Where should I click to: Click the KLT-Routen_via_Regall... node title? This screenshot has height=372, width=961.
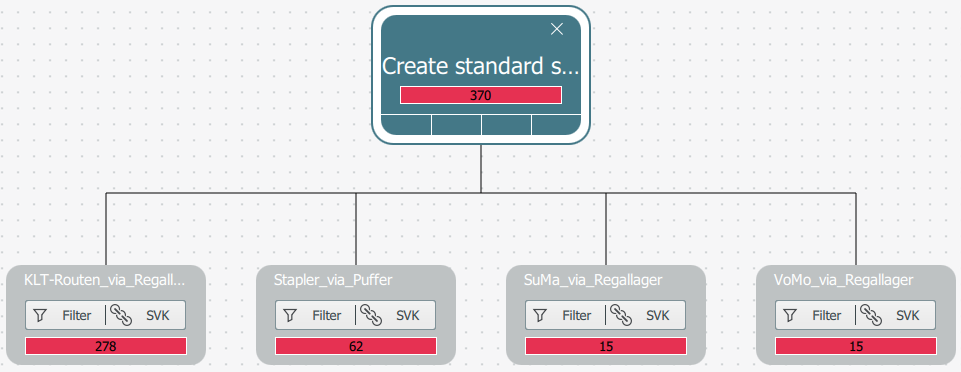pyautogui.click(x=104, y=280)
